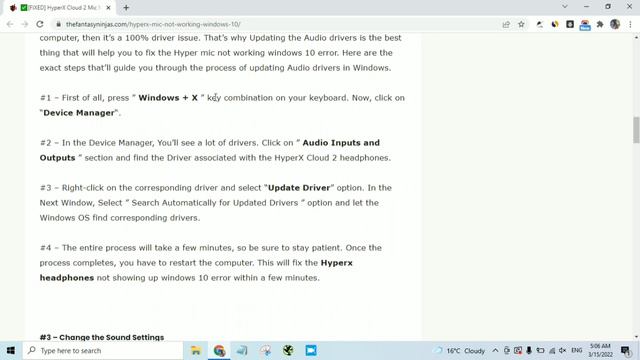Open the extension with the New badge

tap(585, 25)
